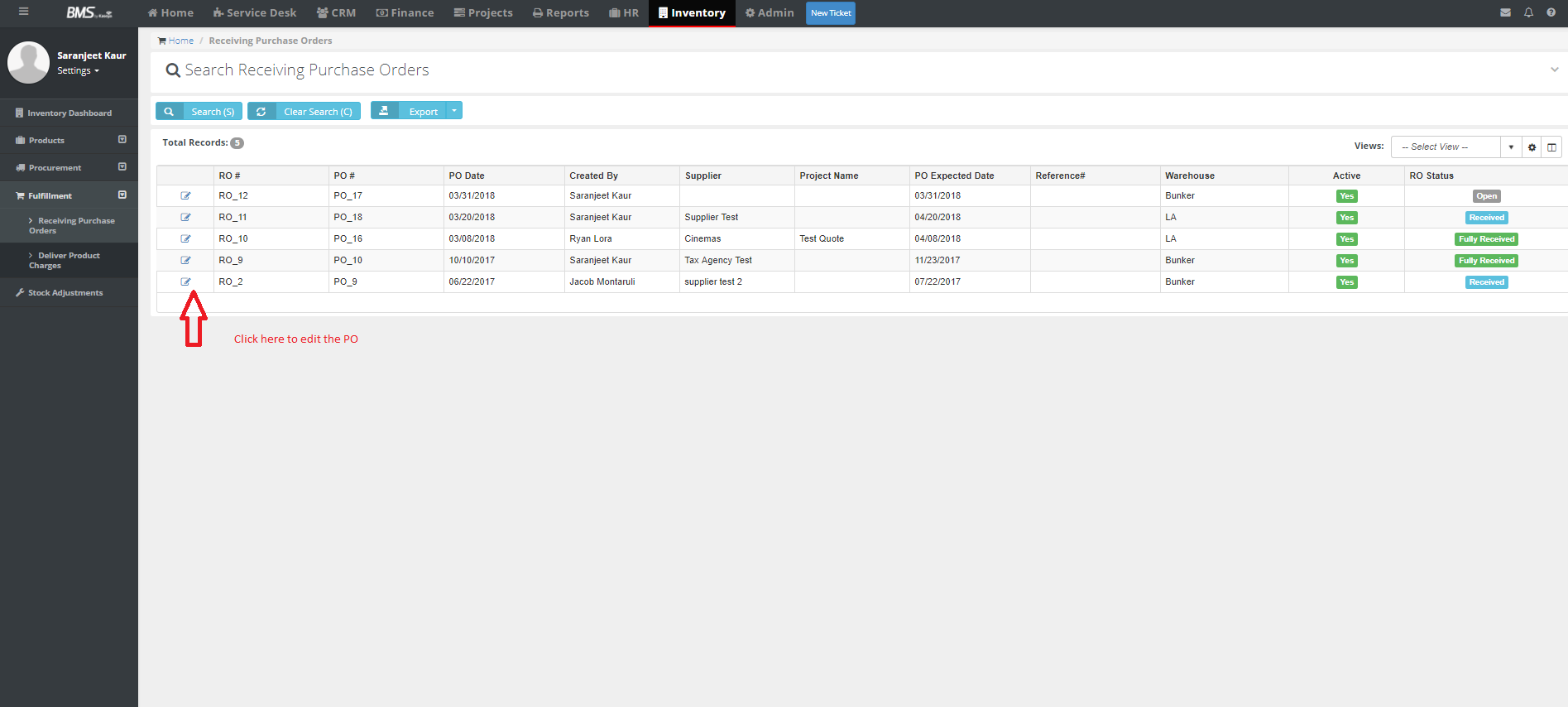Open the Home top menu

[x=170, y=12]
